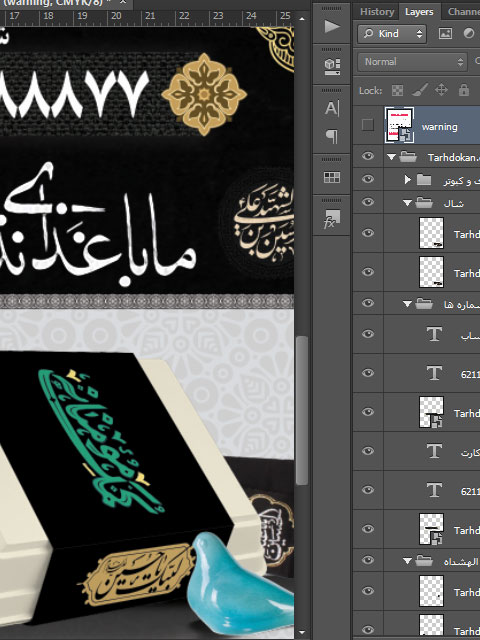The width and height of the screenshot is (480, 640).
Task: Open the Actions panel play icon
Action: [332, 27]
